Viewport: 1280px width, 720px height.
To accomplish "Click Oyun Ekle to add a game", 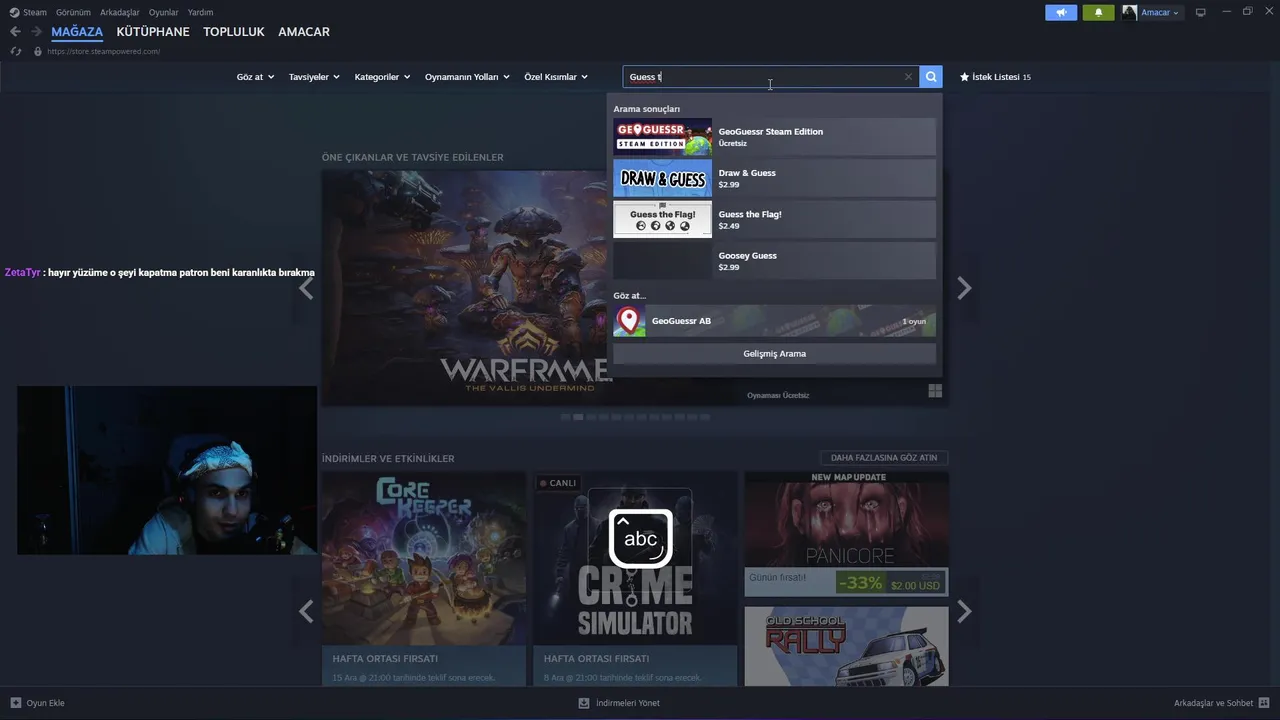I will [x=37, y=703].
